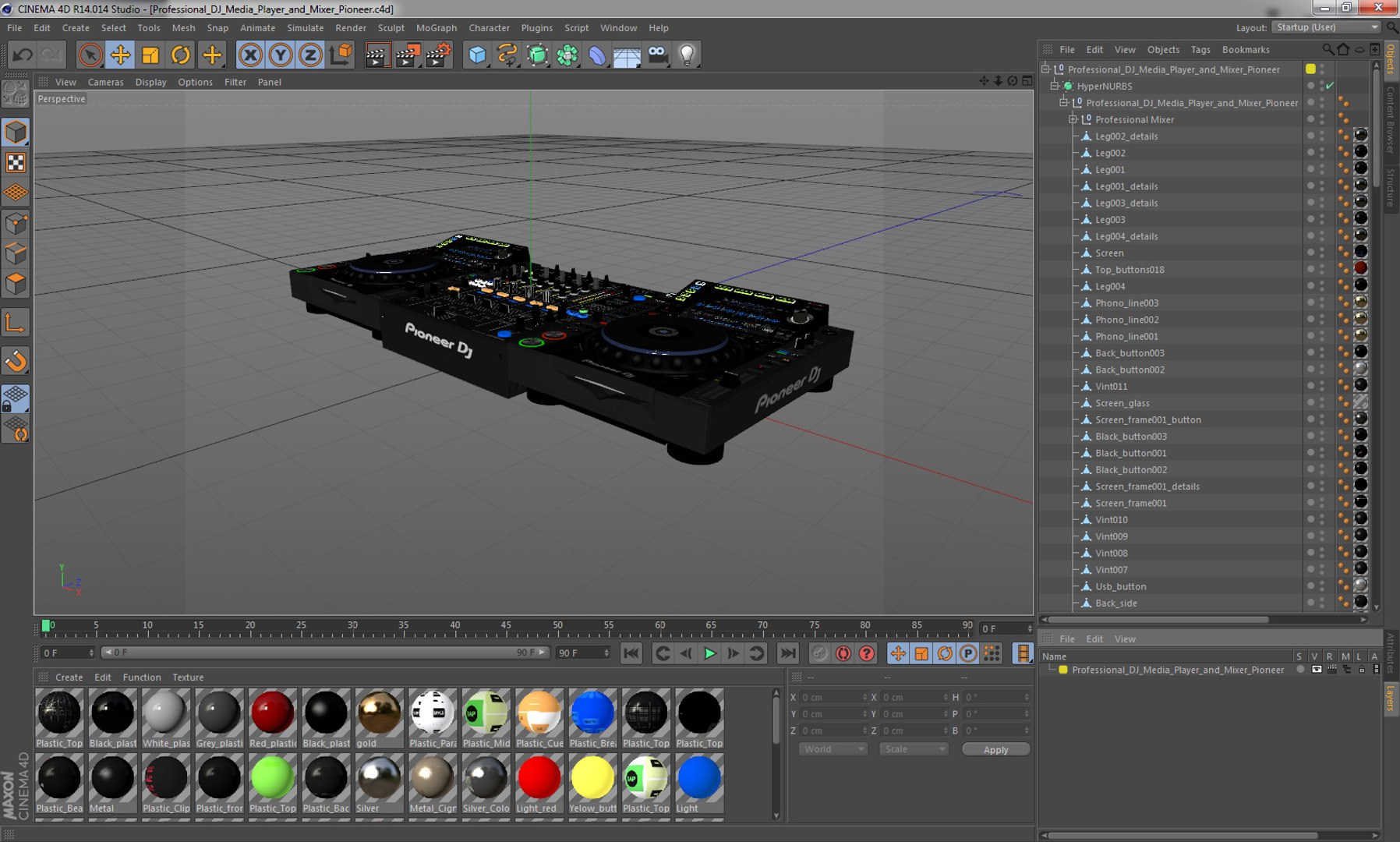Open the Objects side tab
1400x842 pixels.
point(1391,58)
